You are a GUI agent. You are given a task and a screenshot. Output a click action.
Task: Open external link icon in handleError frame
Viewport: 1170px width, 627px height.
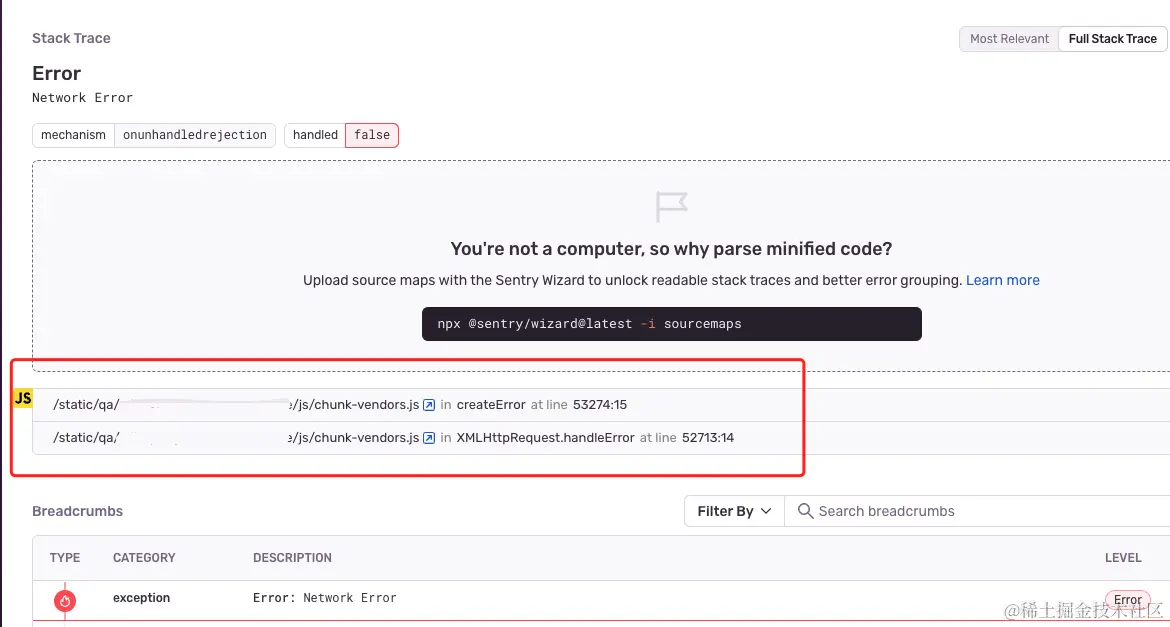pyautogui.click(x=429, y=438)
